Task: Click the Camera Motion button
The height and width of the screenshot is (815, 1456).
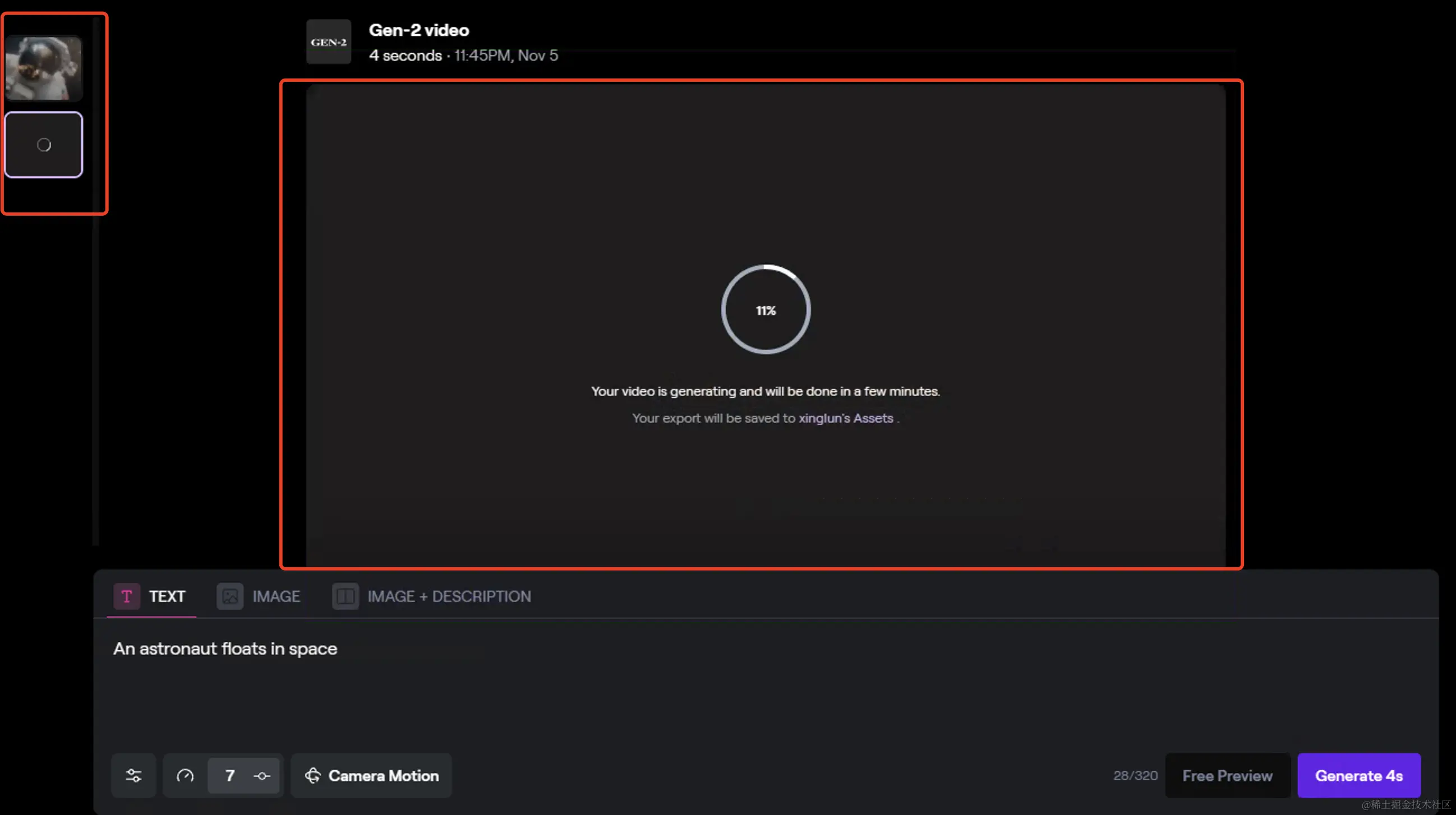Action: click(383, 775)
